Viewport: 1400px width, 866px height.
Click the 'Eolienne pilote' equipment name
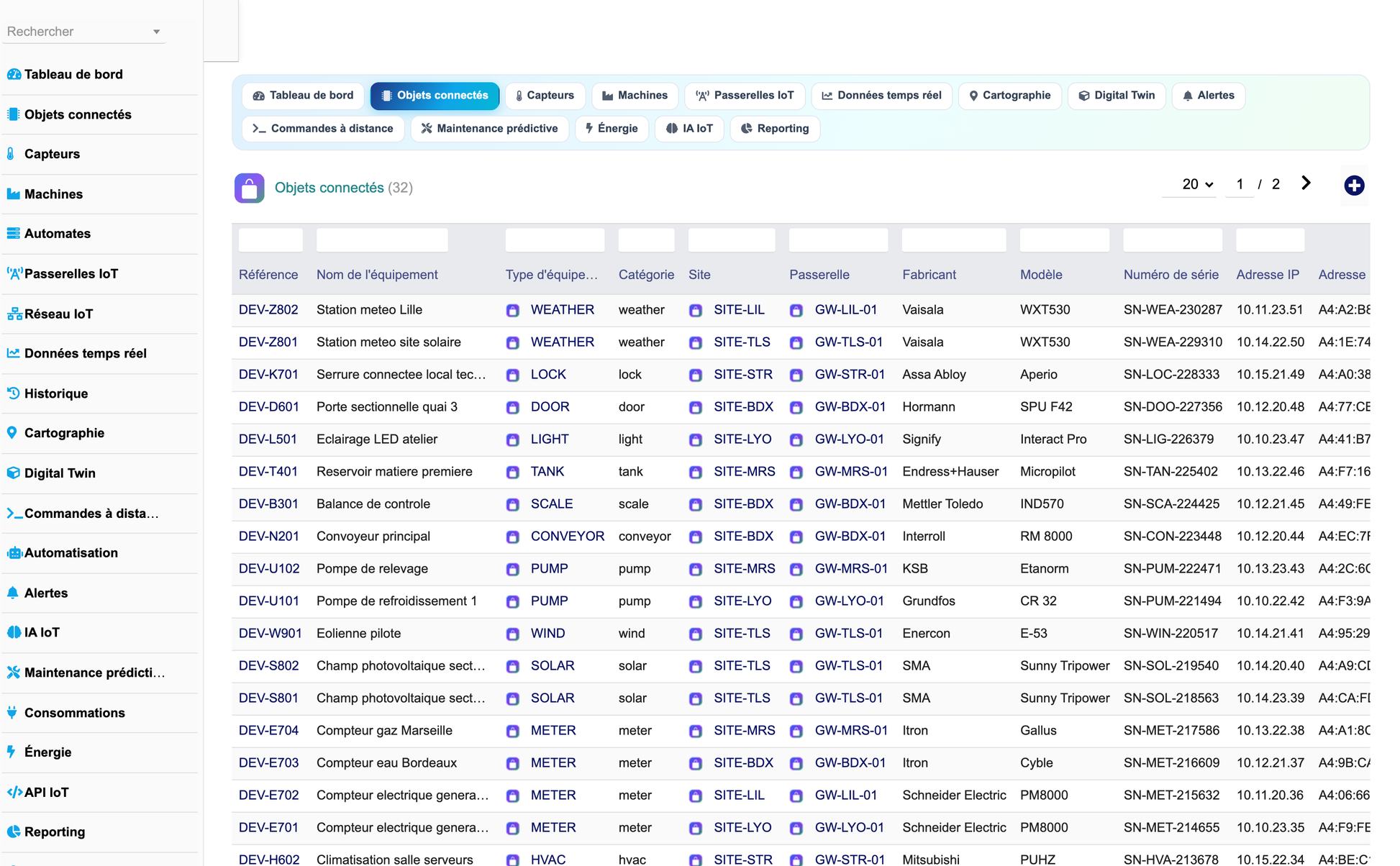coord(358,634)
